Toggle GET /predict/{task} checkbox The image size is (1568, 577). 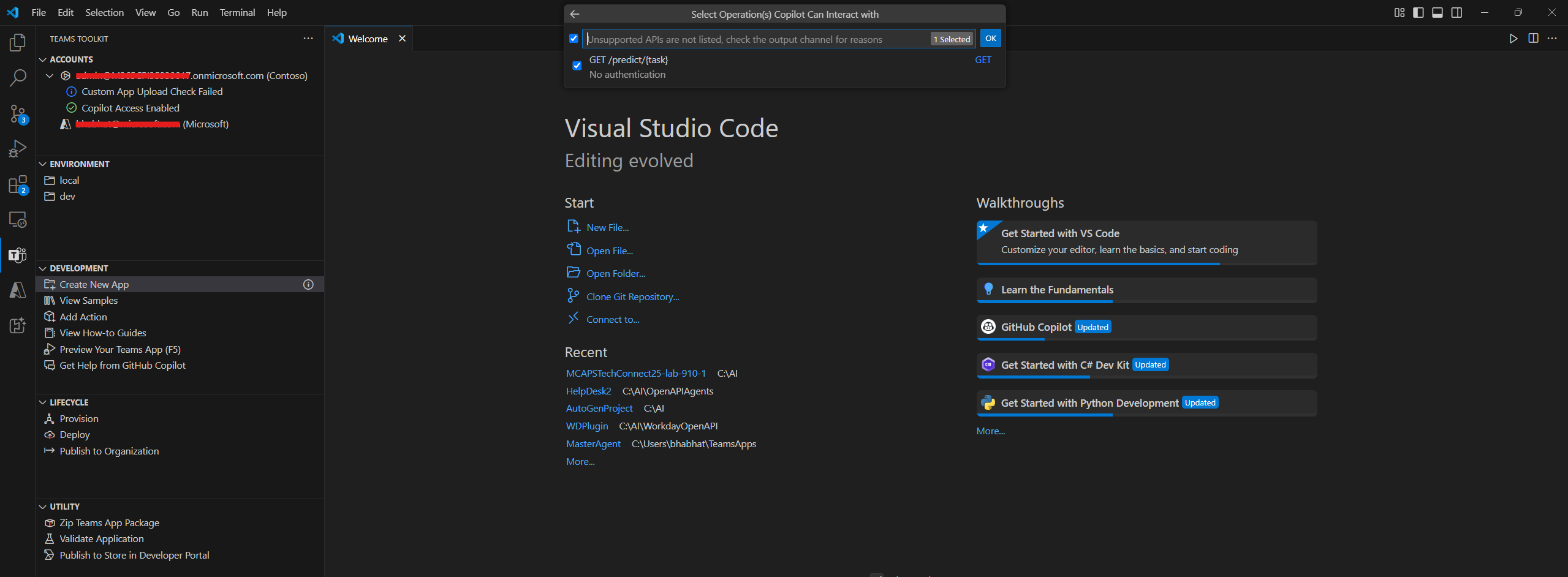(x=577, y=66)
